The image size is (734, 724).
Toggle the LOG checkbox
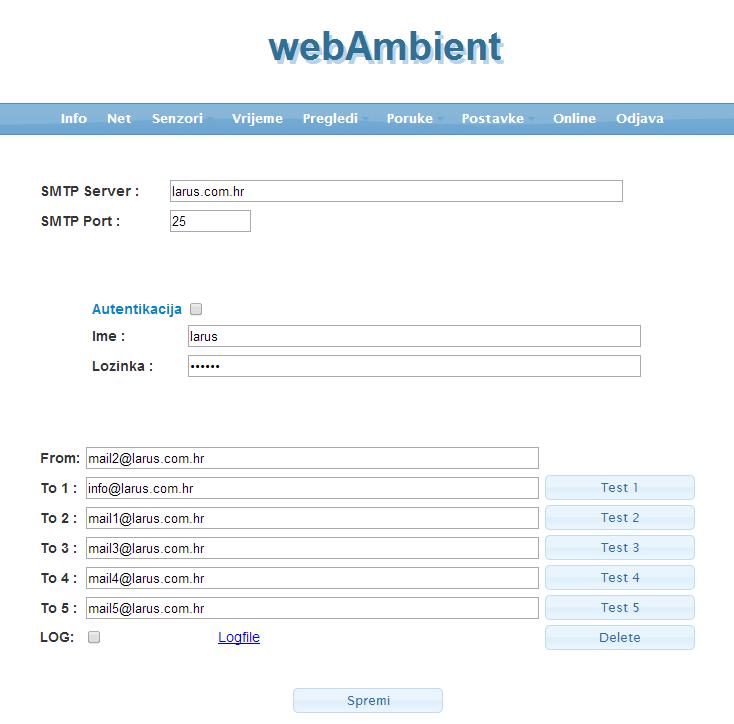click(x=94, y=637)
